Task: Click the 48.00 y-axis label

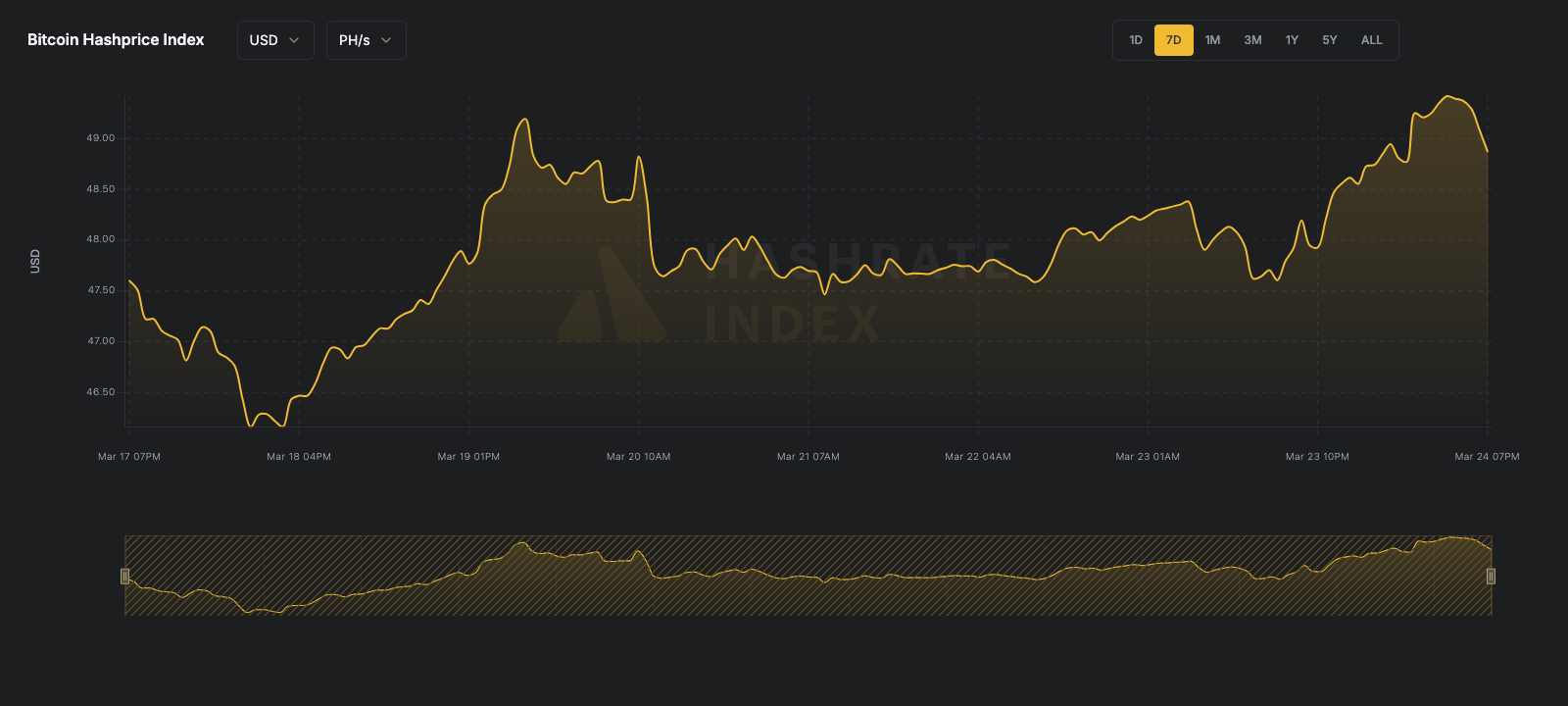Action: coord(101,239)
